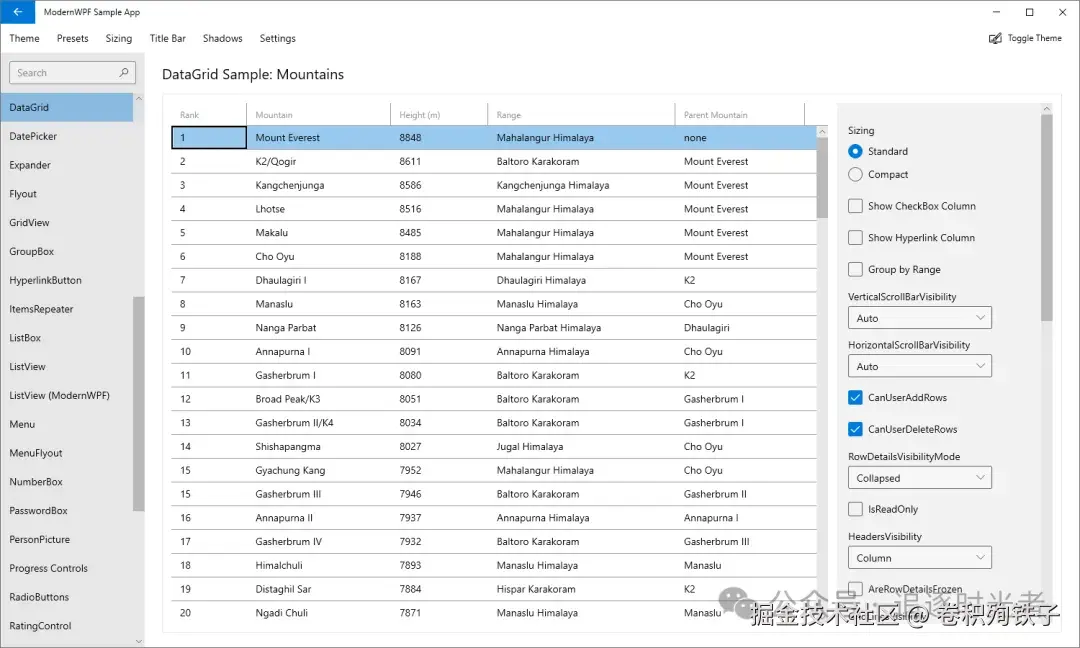Viewport: 1080px width, 648px height.
Task: Click the height cell 7893 for Himalchuli
Action: tap(439, 565)
